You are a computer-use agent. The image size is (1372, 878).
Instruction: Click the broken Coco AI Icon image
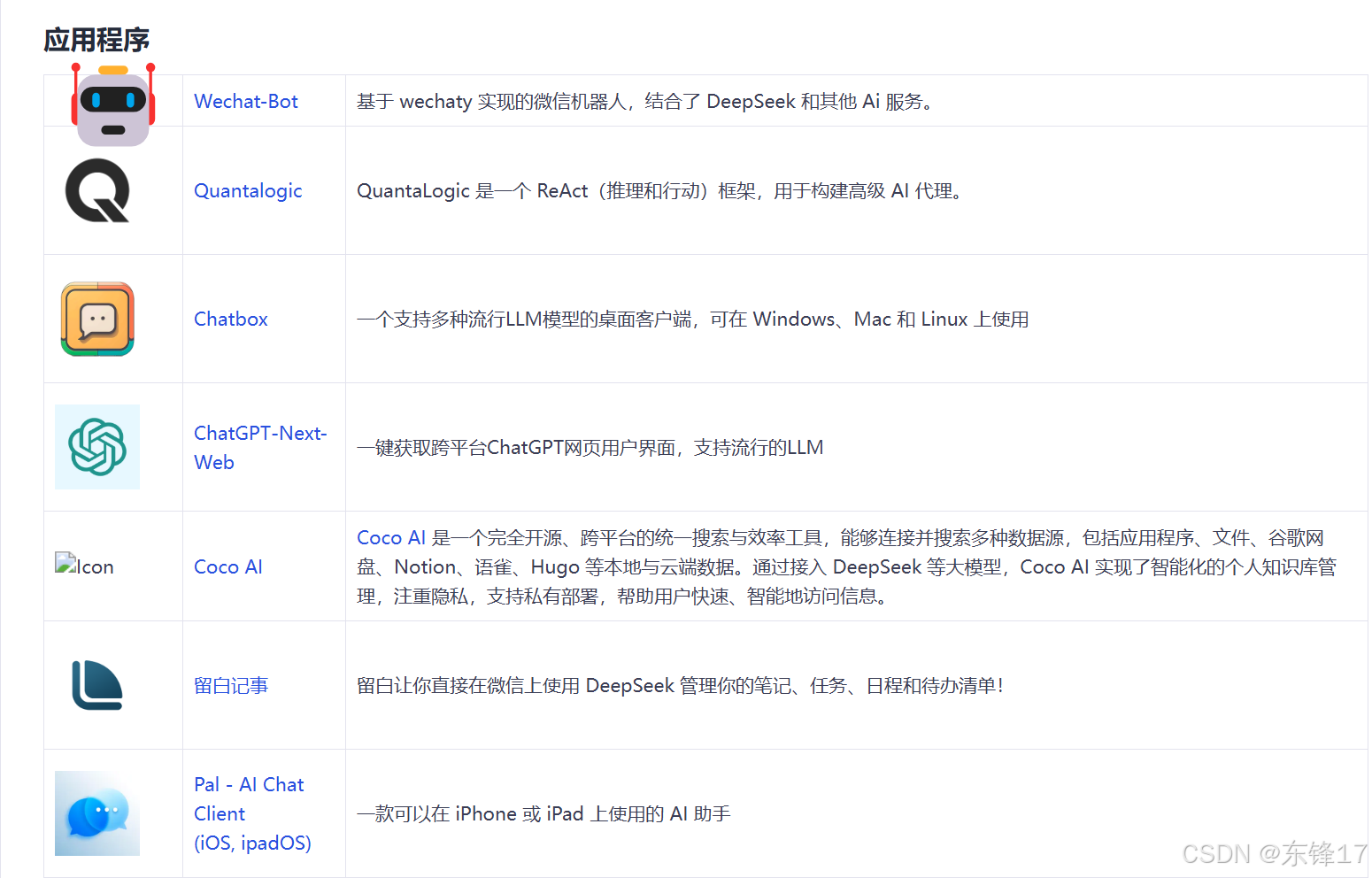point(84,566)
